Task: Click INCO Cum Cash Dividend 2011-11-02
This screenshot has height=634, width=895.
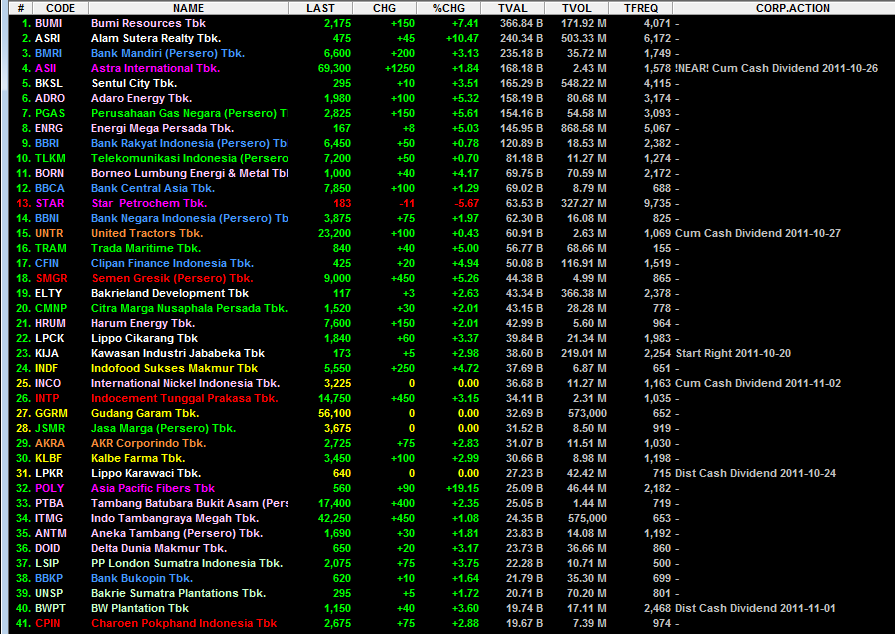Action: tap(758, 383)
